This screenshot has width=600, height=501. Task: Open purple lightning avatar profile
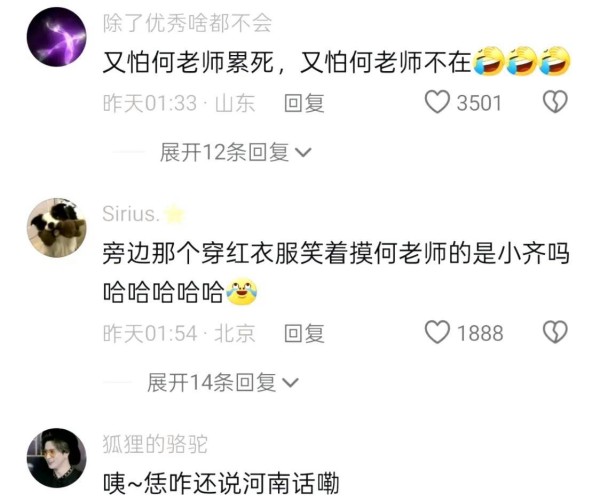pos(57,37)
